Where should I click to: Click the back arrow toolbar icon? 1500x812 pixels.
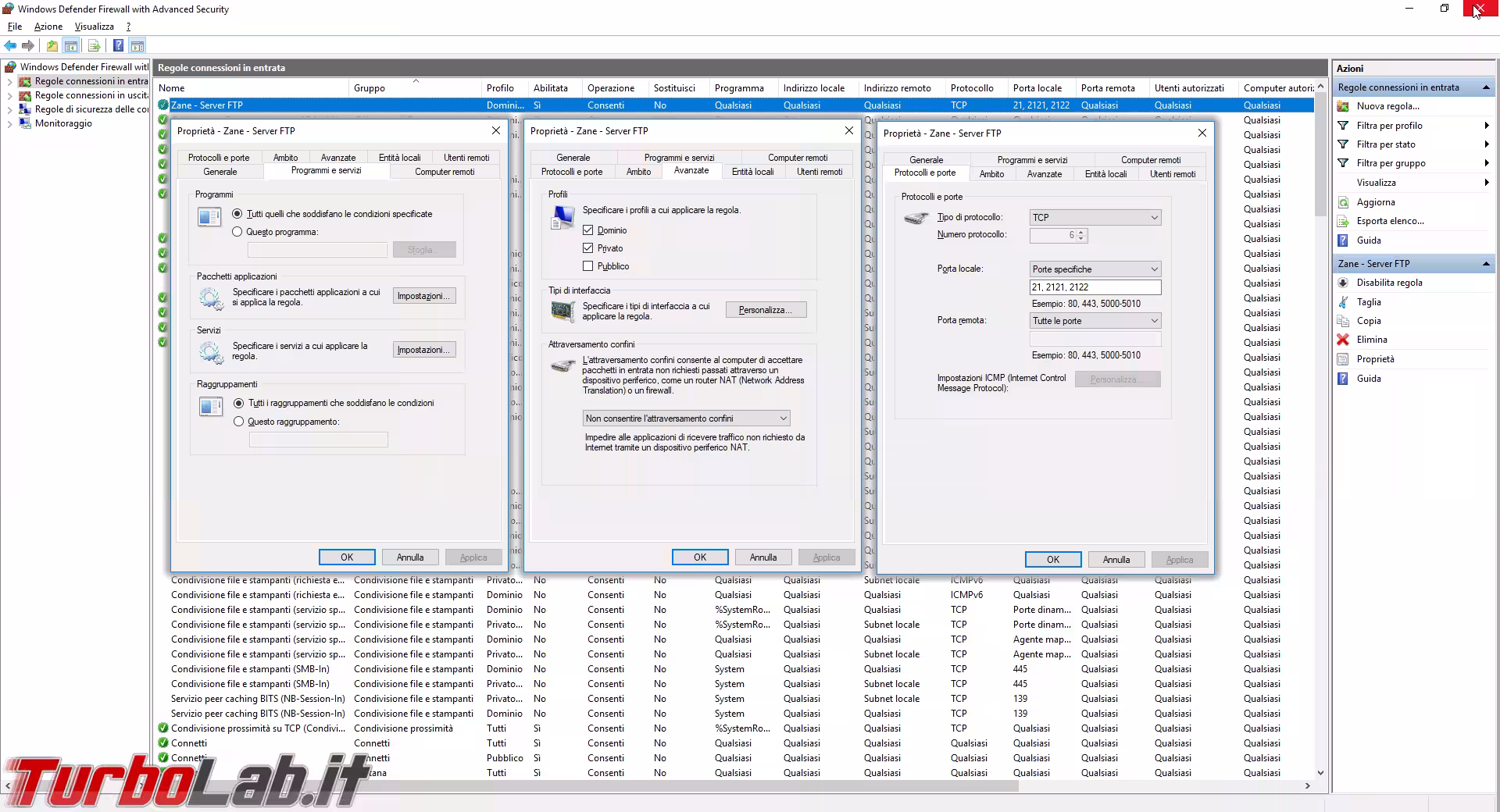[x=10, y=46]
